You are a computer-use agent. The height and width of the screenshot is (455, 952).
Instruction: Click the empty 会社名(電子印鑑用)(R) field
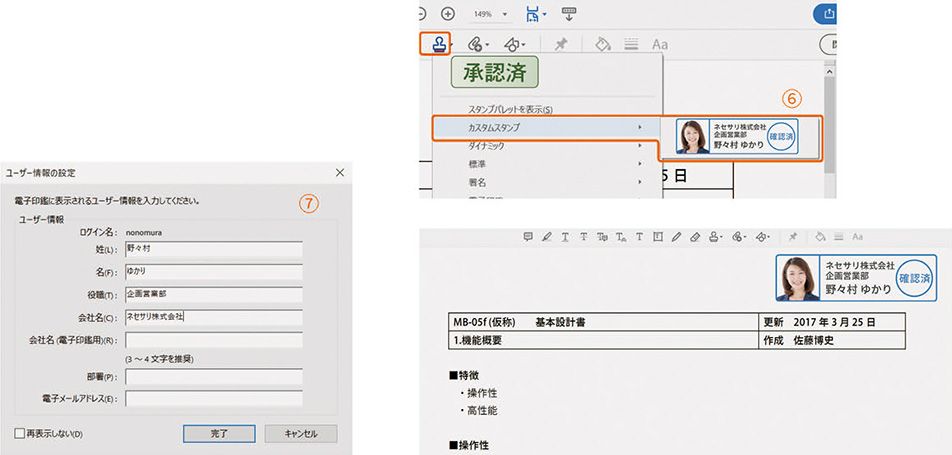click(214, 340)
